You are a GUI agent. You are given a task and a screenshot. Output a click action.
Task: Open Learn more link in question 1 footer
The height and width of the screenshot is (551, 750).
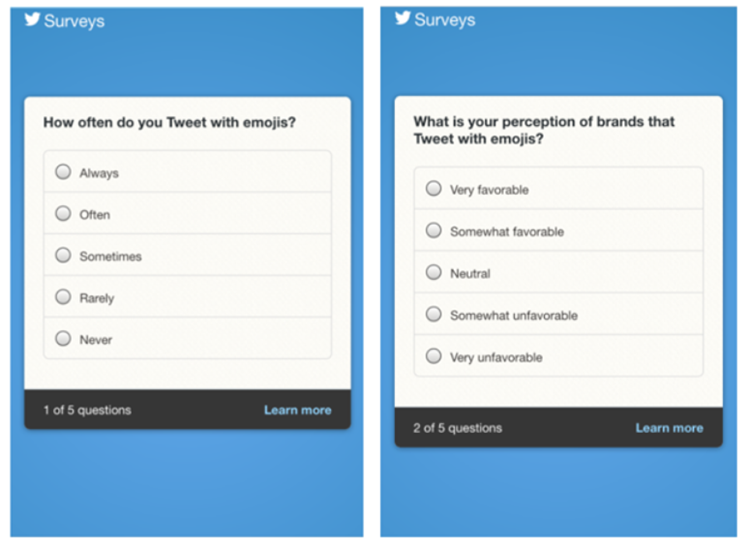tap(298, 410)
